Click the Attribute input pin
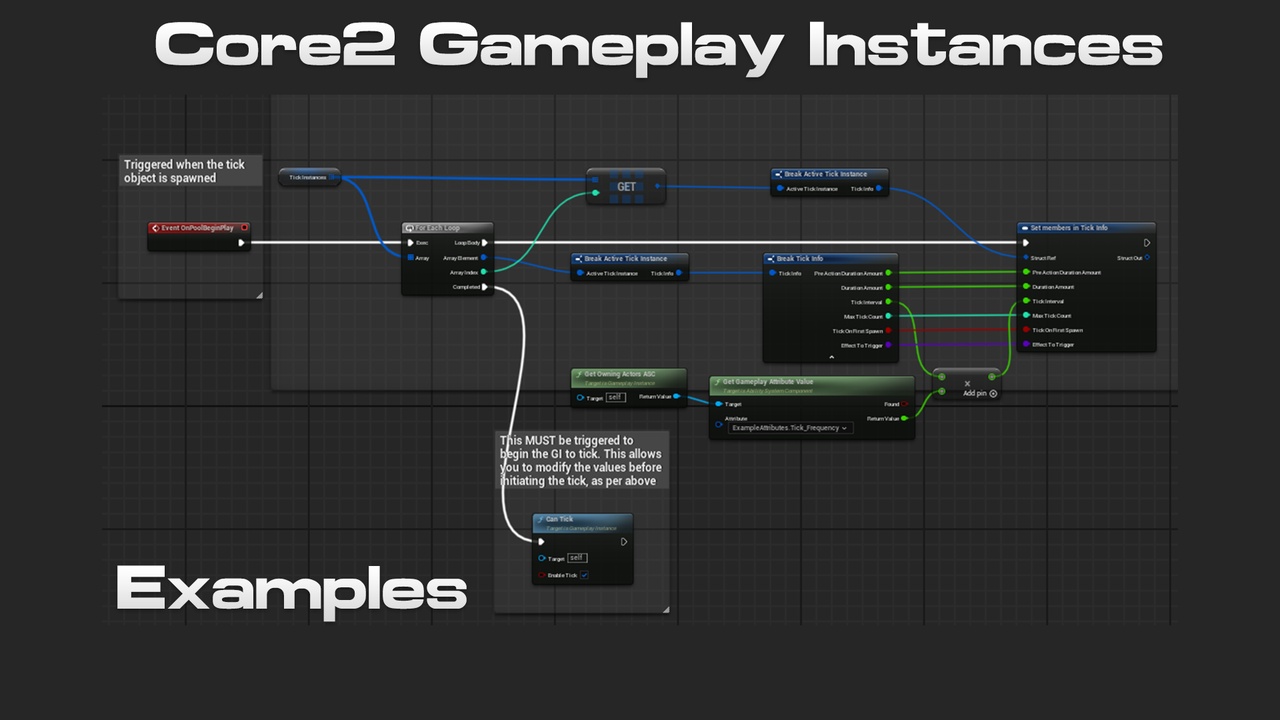Image resolution: width=1280 pixels, height=720 pixels. point(718,423)
